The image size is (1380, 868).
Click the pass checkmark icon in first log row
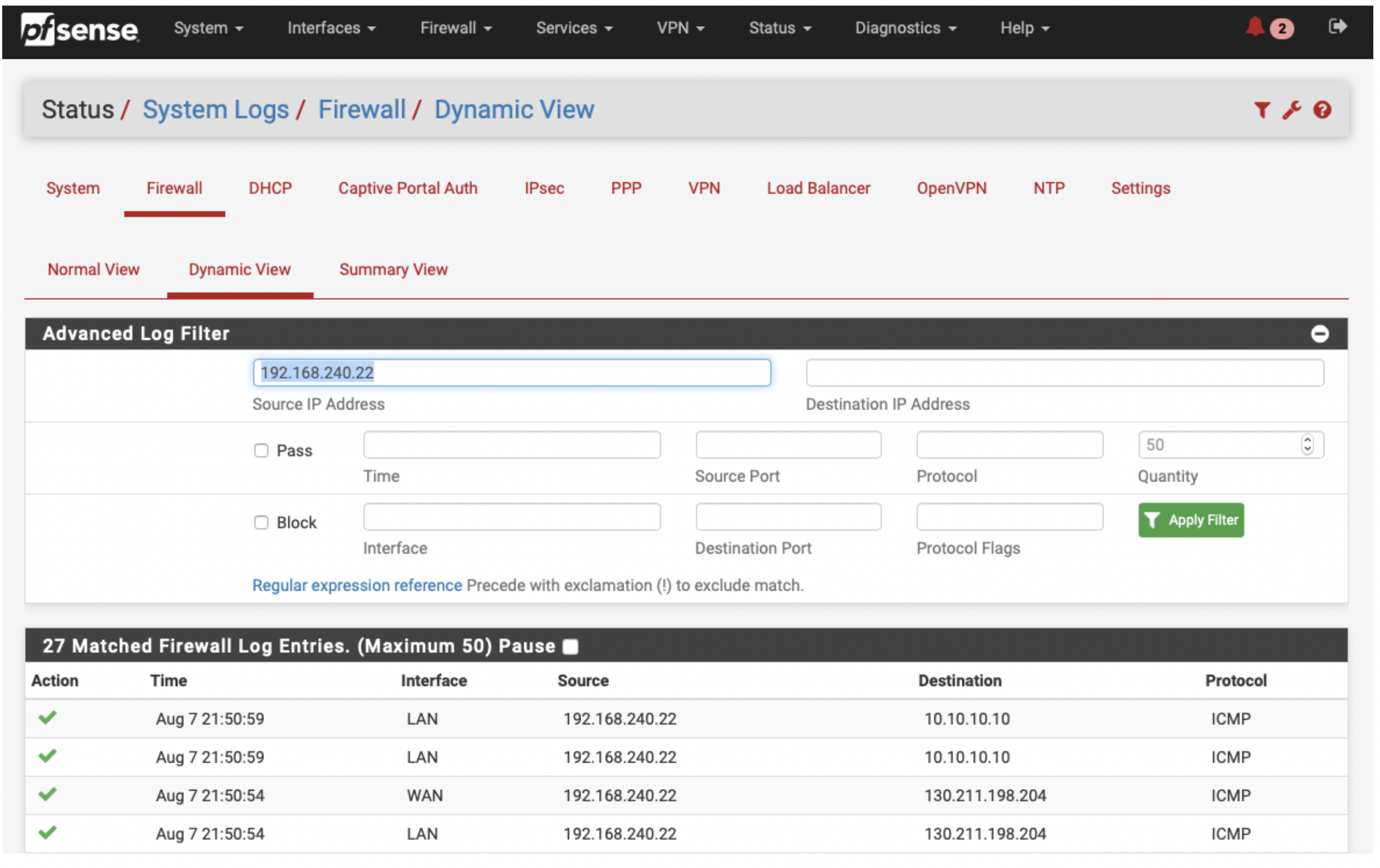(47, 717)
